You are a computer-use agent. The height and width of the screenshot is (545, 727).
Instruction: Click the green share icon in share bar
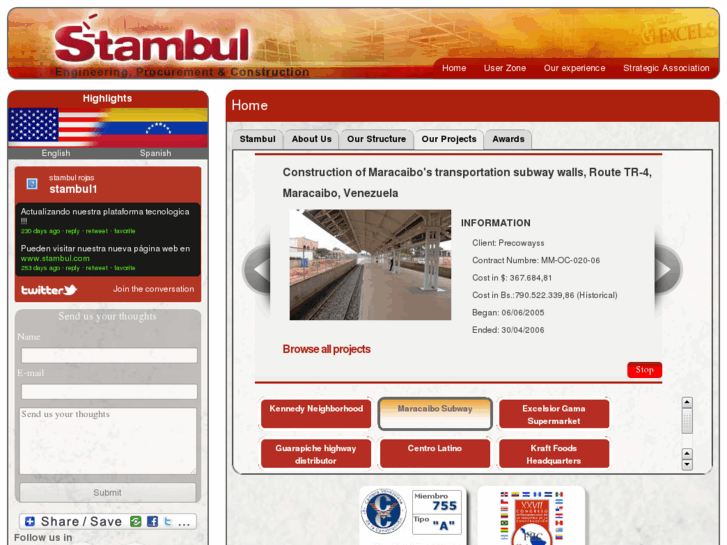[x=135, y=521]
